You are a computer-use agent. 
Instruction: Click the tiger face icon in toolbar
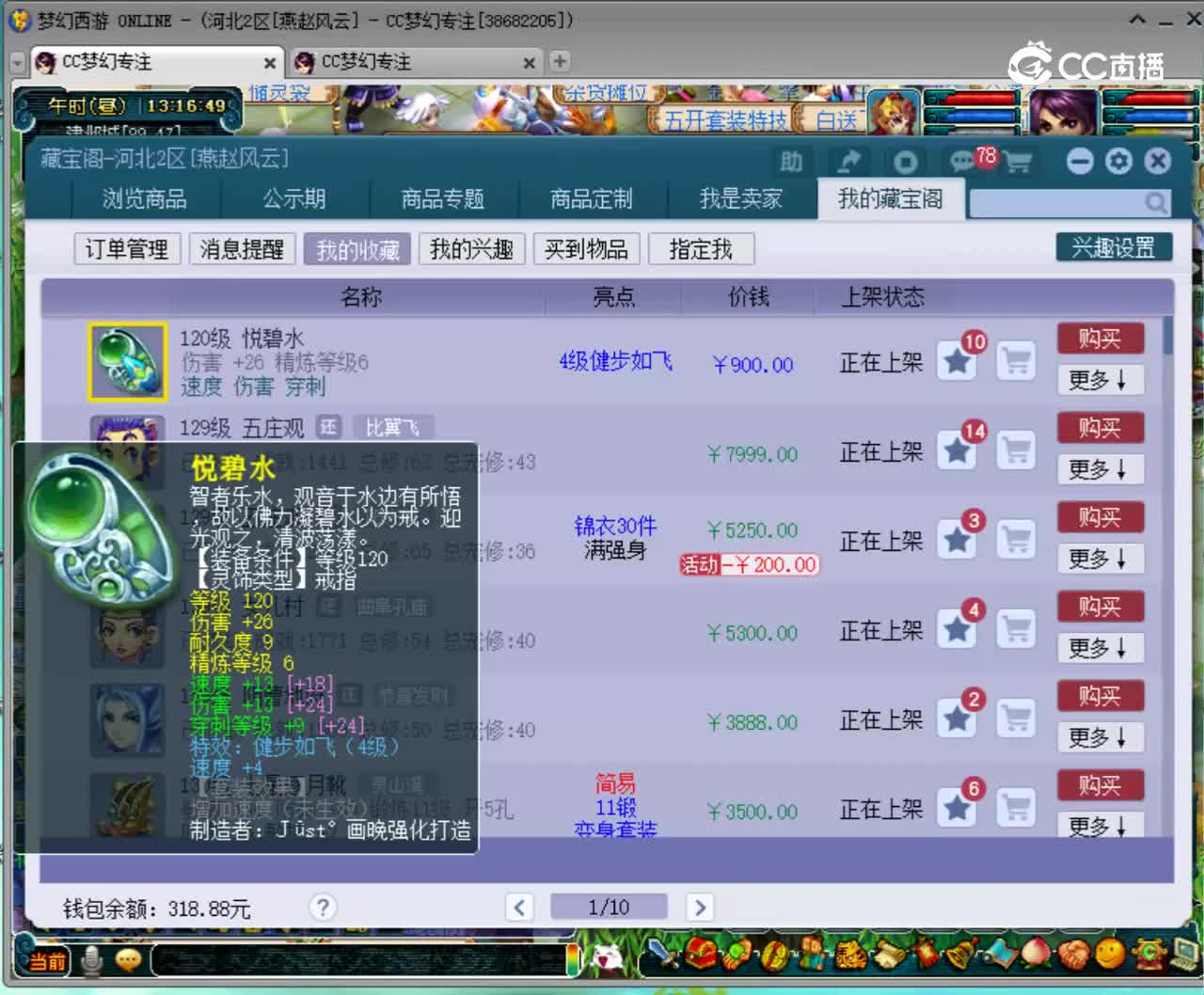pos(850,956)
